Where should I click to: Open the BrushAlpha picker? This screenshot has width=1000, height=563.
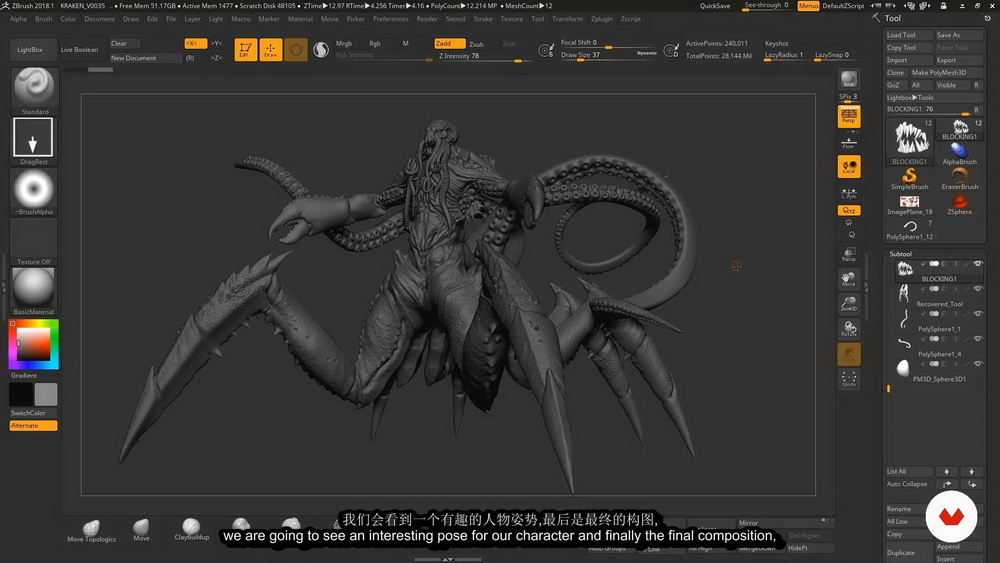(x=34, y=189)
